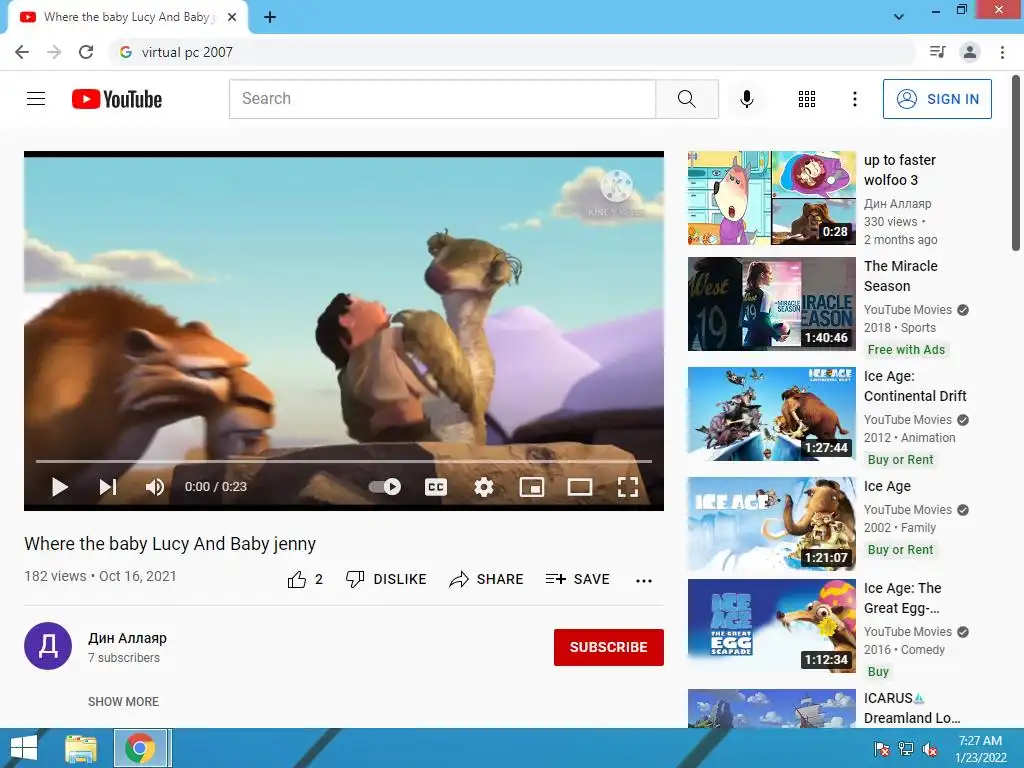This screenshot has height=768, width=1024.
Task: Click the search magnifier button
Action: point(686,99)
